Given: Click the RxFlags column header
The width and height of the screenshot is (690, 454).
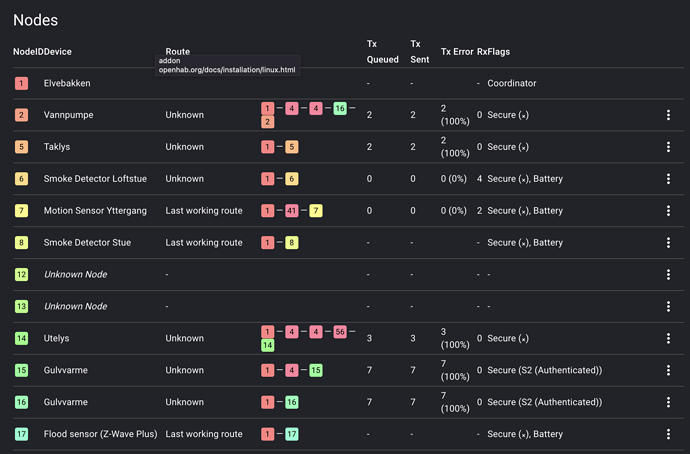Looking at the screenshot, I should tap(494, 51).
